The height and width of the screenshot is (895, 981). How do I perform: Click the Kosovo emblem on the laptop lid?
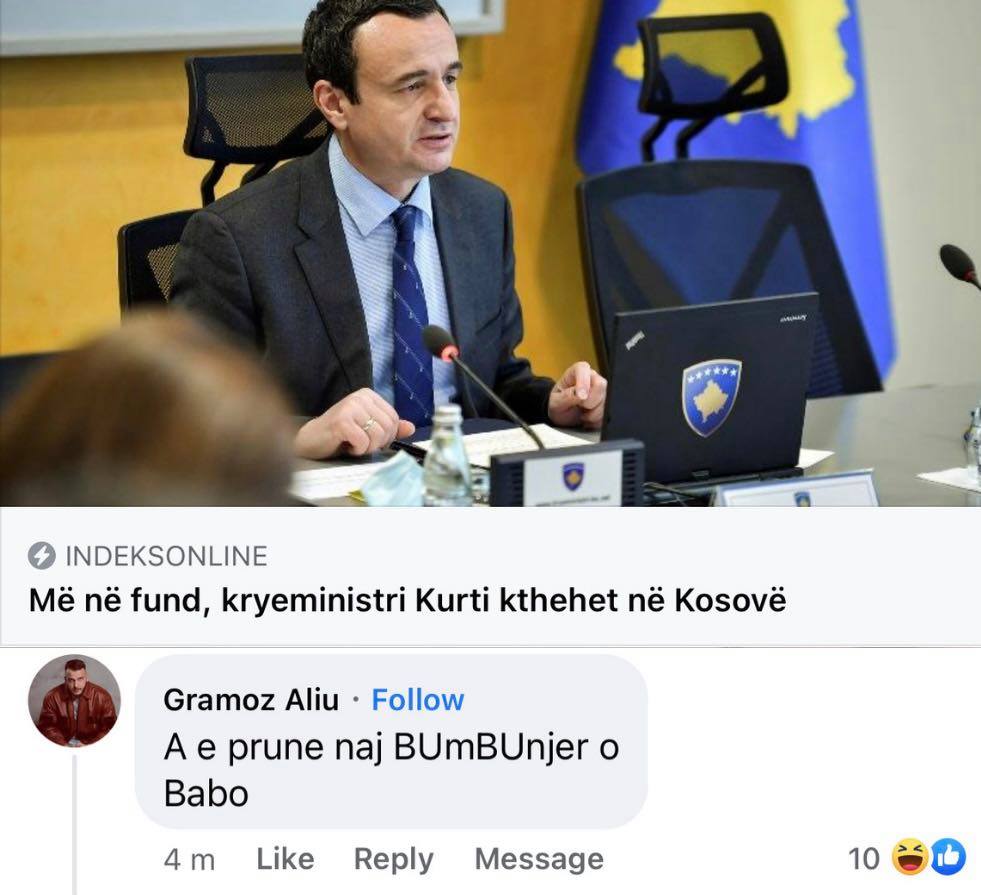pos(711,397)
